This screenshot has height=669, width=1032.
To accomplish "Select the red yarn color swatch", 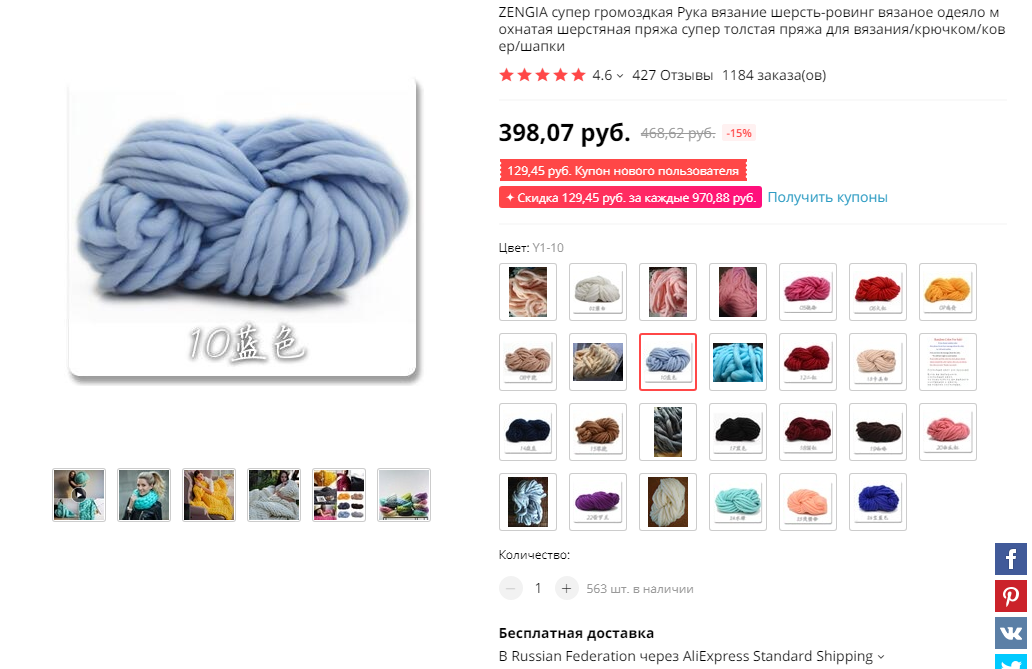I will [877, 292].
